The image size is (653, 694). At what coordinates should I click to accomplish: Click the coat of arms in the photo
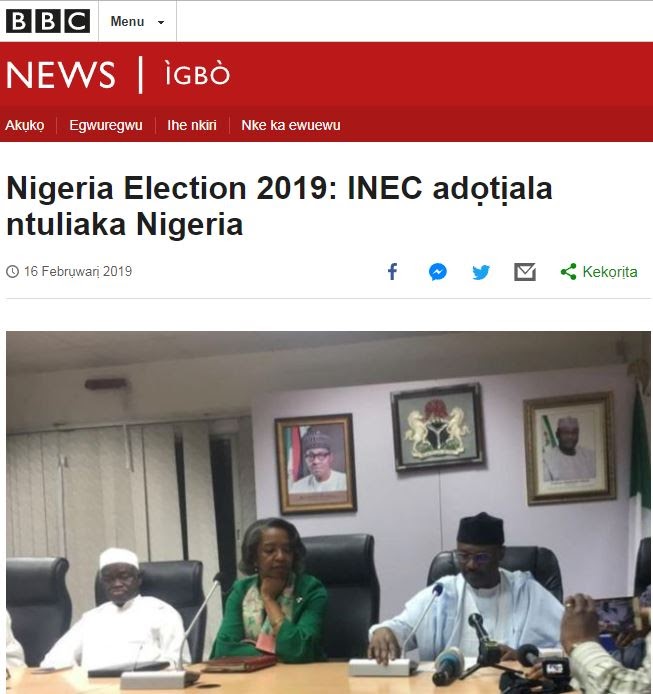point(437,427)
